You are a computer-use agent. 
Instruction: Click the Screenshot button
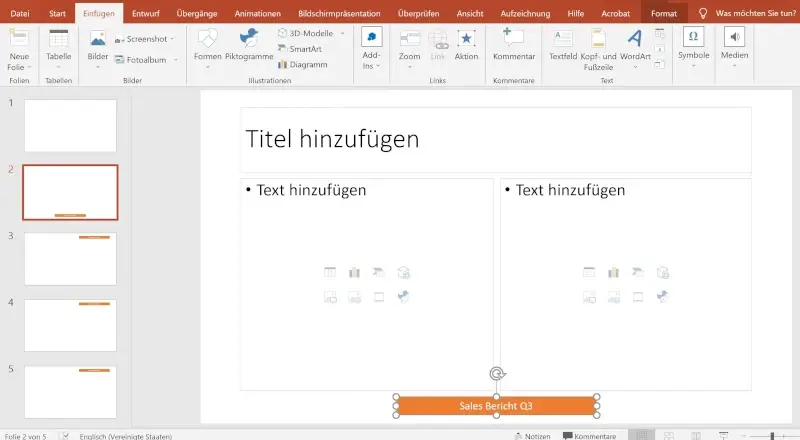(x=141, y=39)
